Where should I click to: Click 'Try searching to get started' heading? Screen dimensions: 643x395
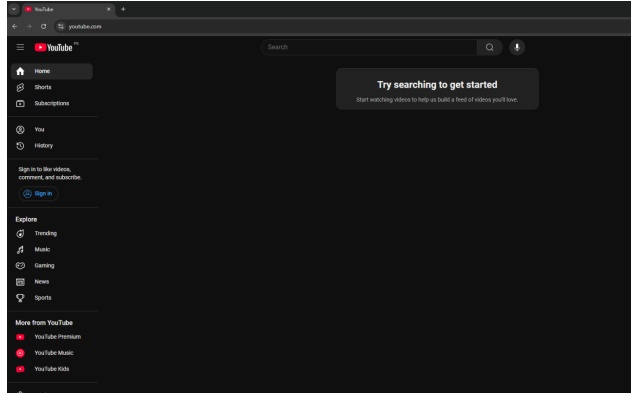coord(437,85)
